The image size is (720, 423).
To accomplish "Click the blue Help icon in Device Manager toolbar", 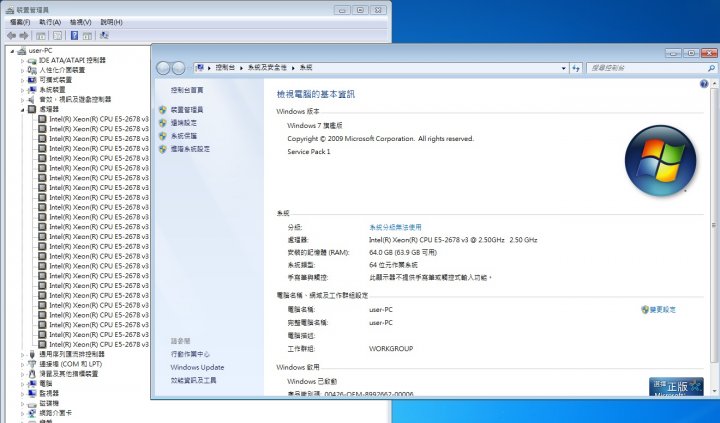I will [x=74, y=35].
